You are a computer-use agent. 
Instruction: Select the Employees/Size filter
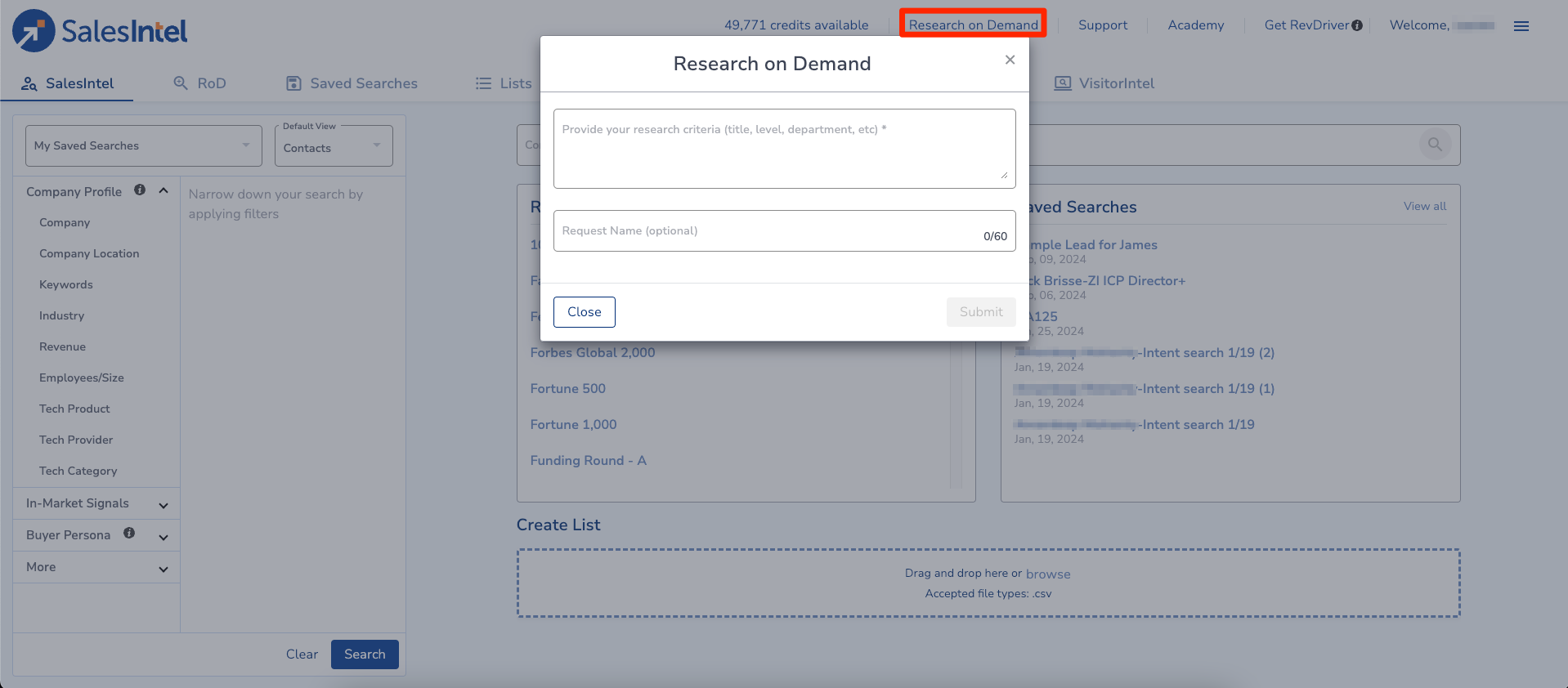[82, 378]
